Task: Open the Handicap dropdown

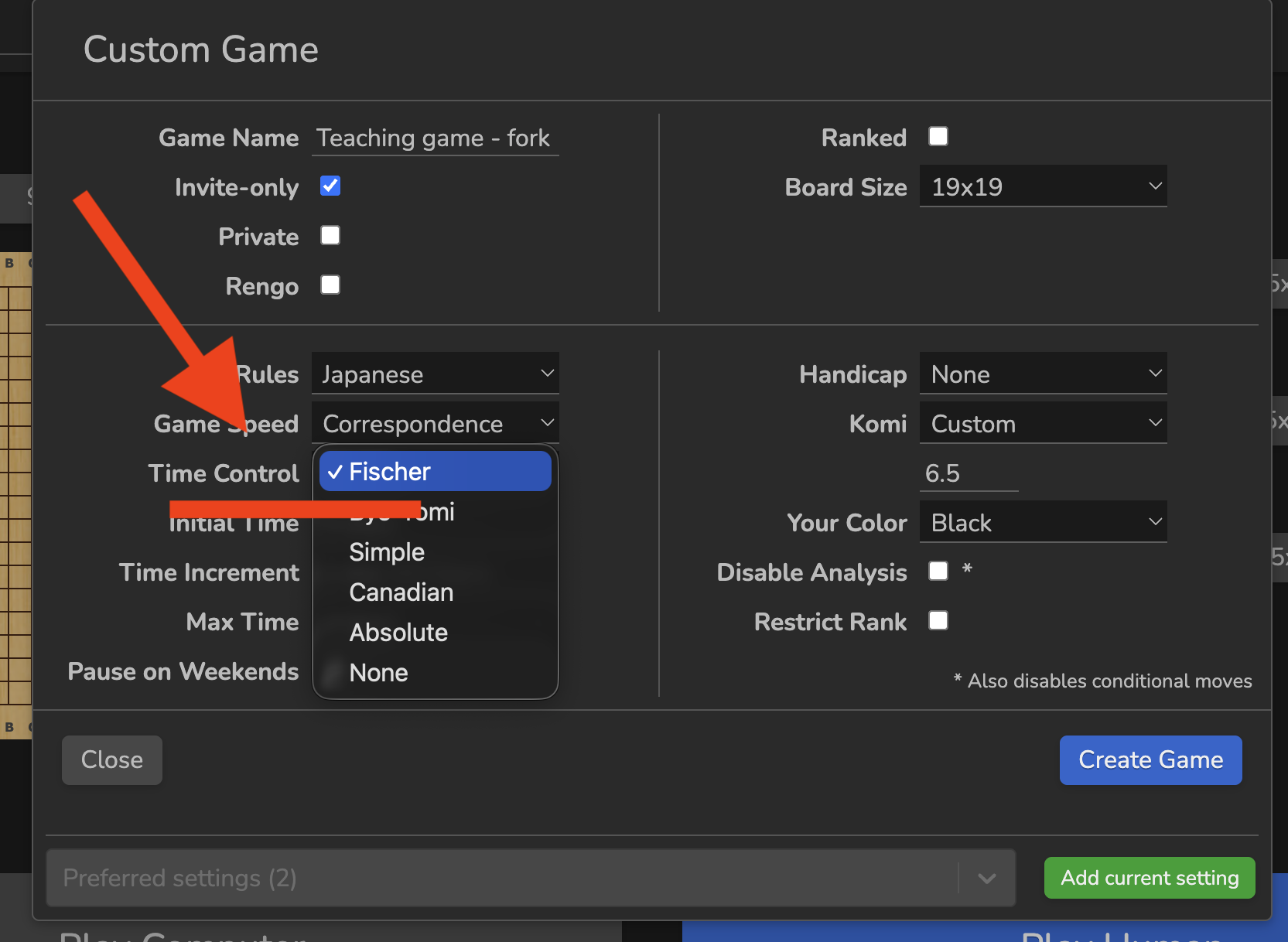Action: point(1042,374)
